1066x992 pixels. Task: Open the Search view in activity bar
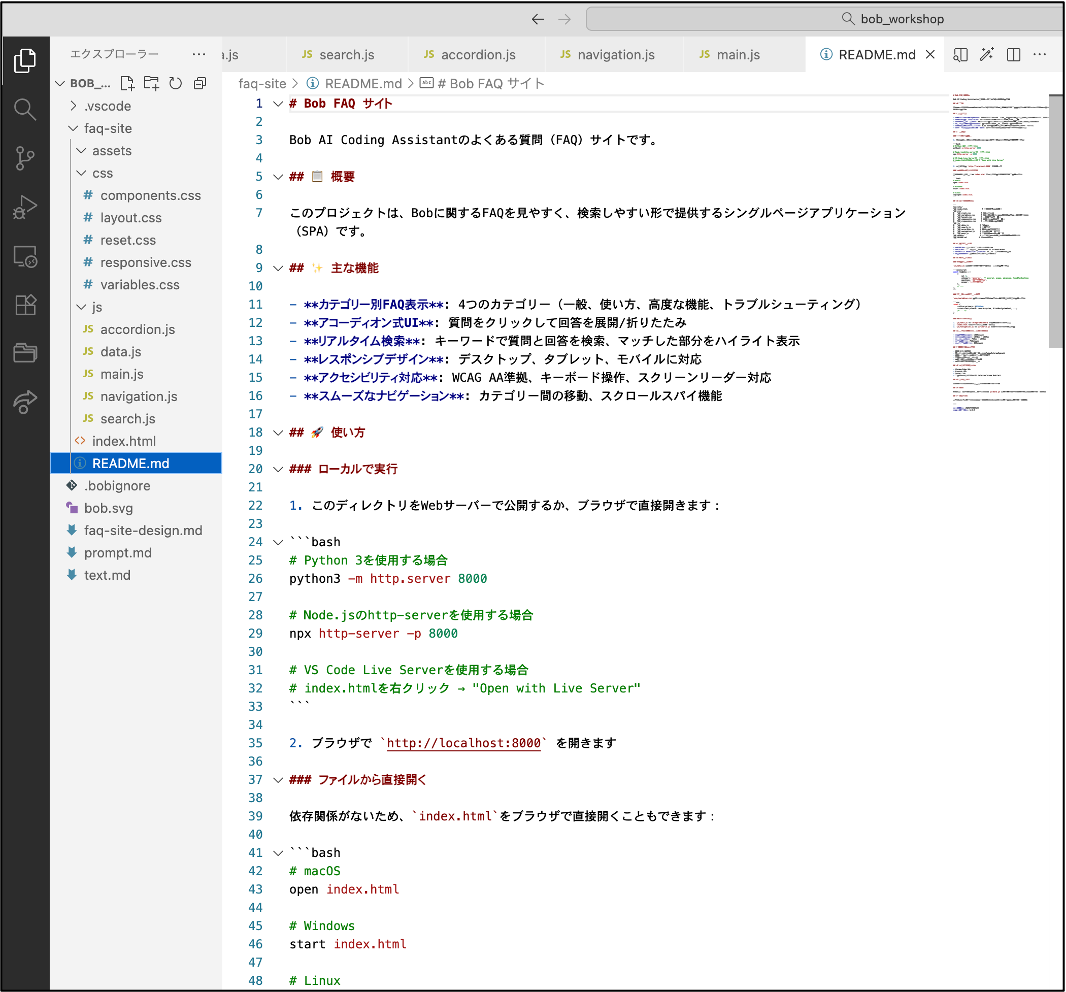pyautogui.click(x=25, y=109)
